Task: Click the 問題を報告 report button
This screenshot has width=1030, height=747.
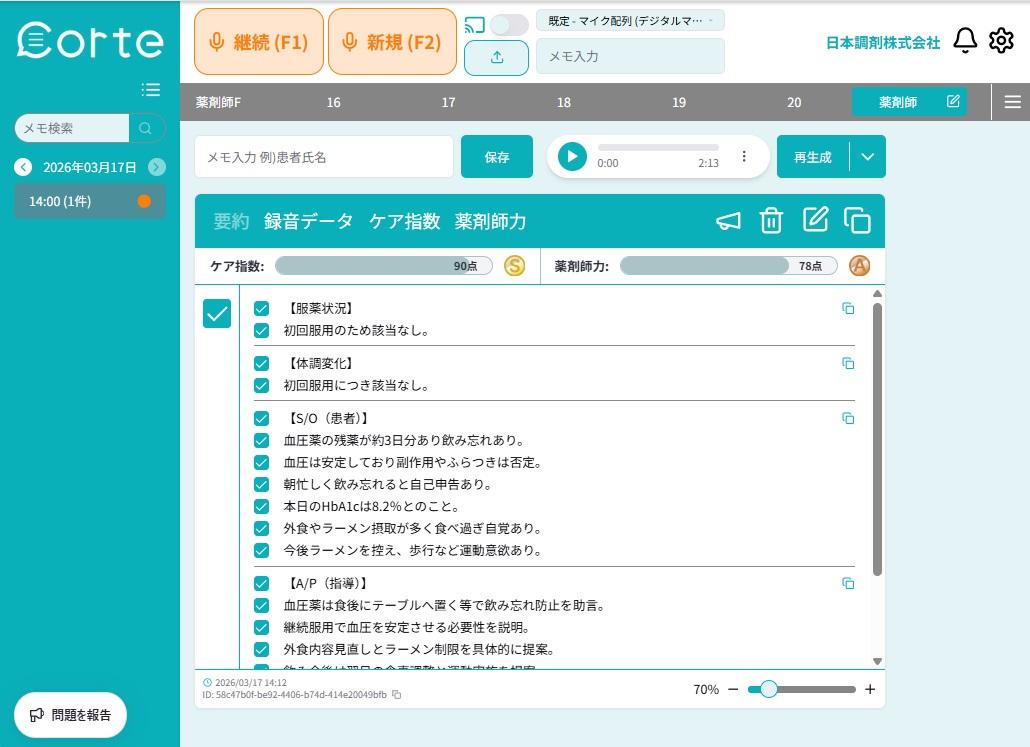Action: 70,714
